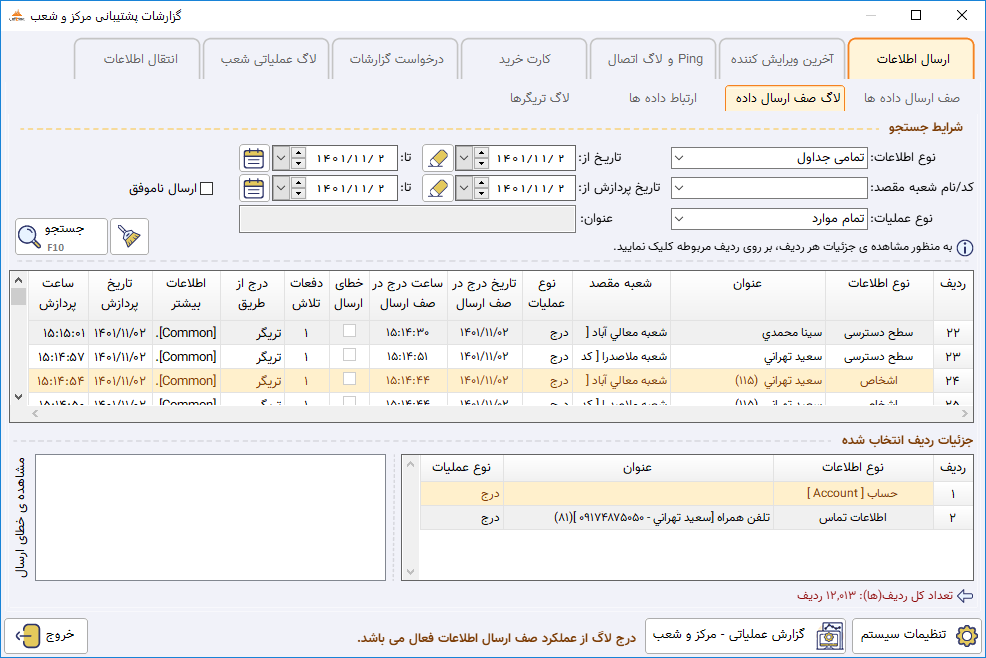
Task: Select the لاگ تریگرها sub-tab
Action: pyautogui.click(x=540, y=98)
